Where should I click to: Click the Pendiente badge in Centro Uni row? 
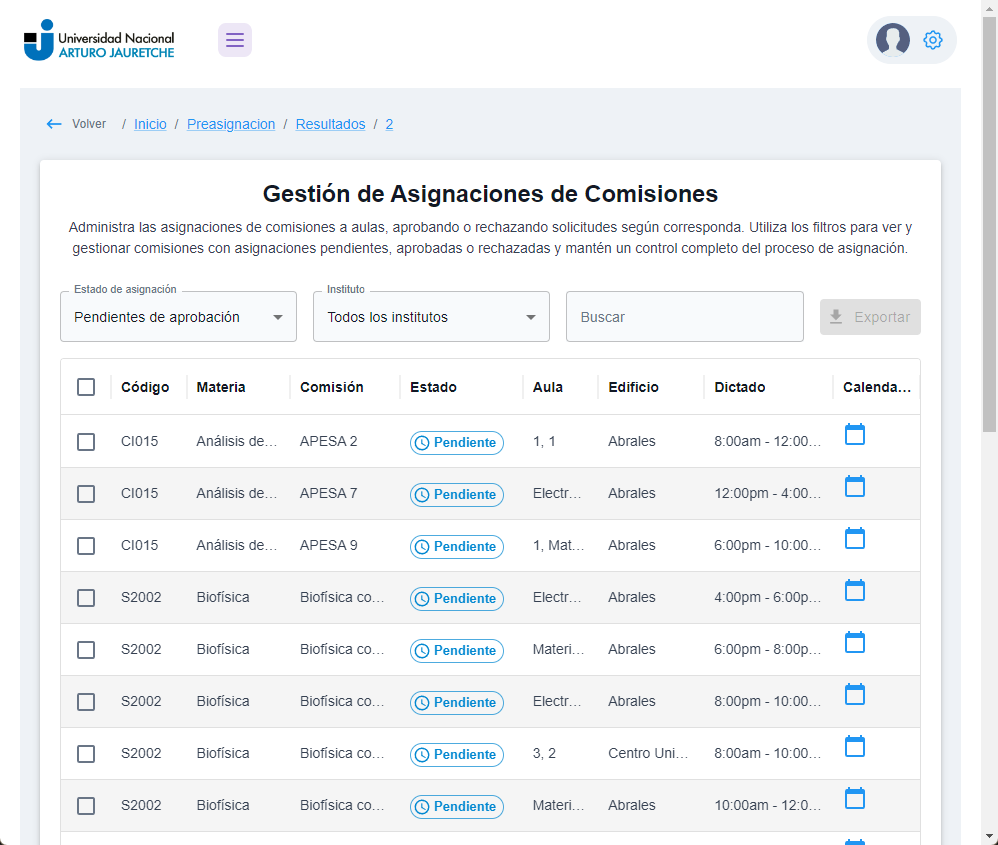(457, 755)
